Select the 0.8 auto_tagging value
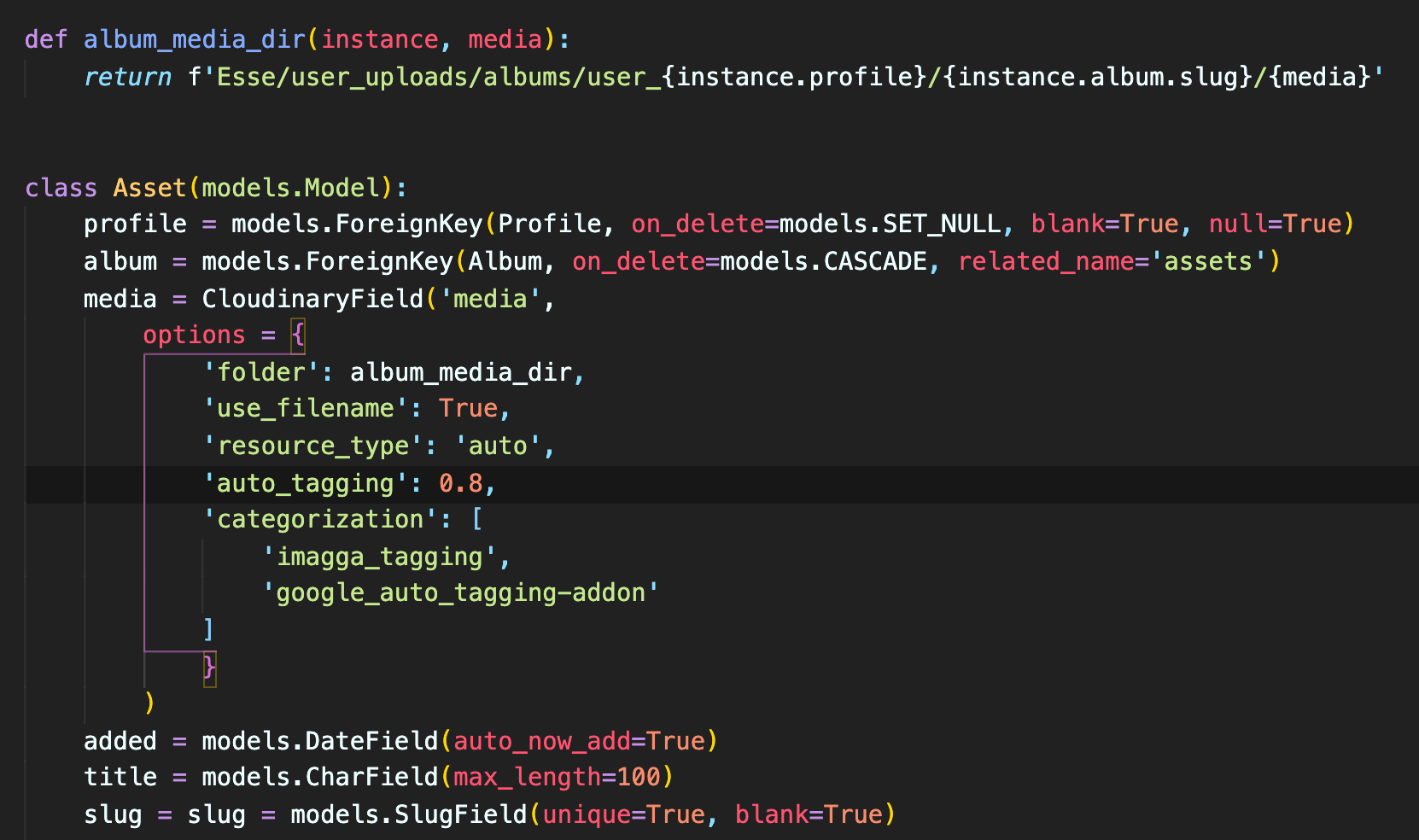The height and width of the screenshot is (840, 1419). (463, 482)
